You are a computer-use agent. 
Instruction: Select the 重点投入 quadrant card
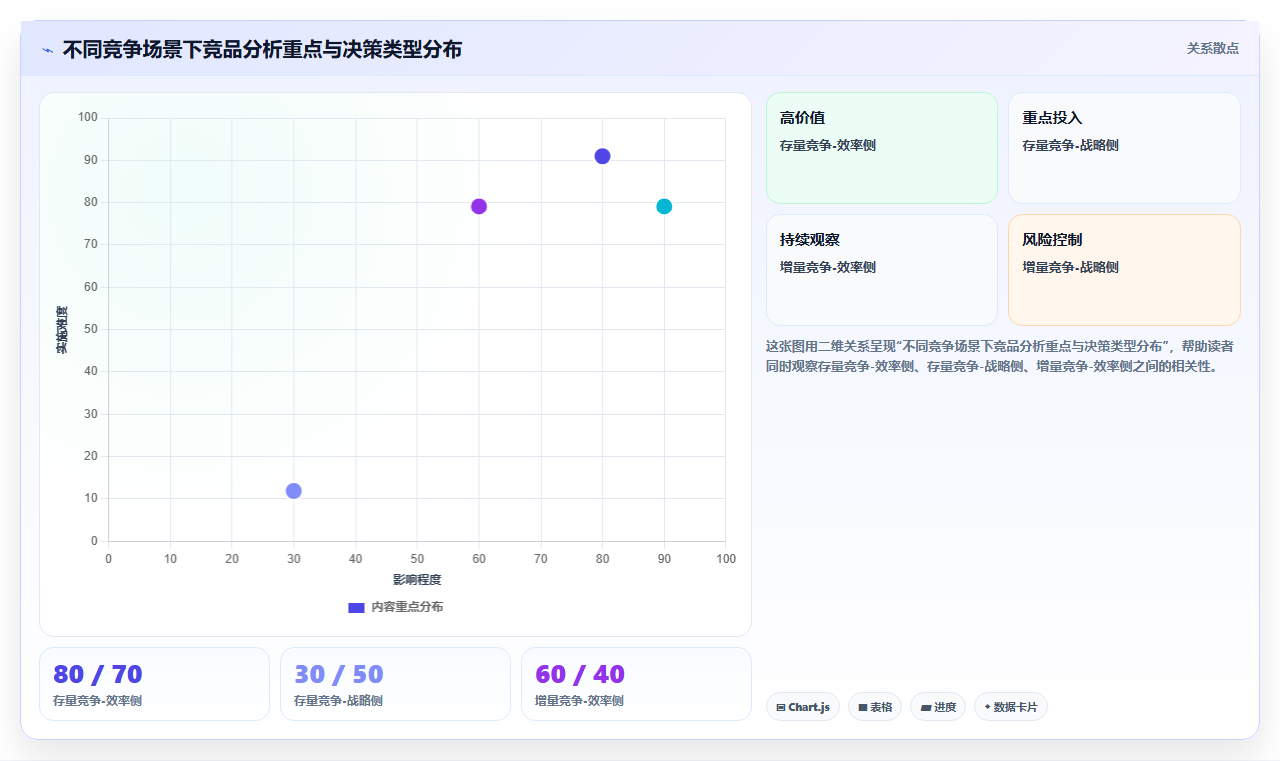(x=1124, y=148)
